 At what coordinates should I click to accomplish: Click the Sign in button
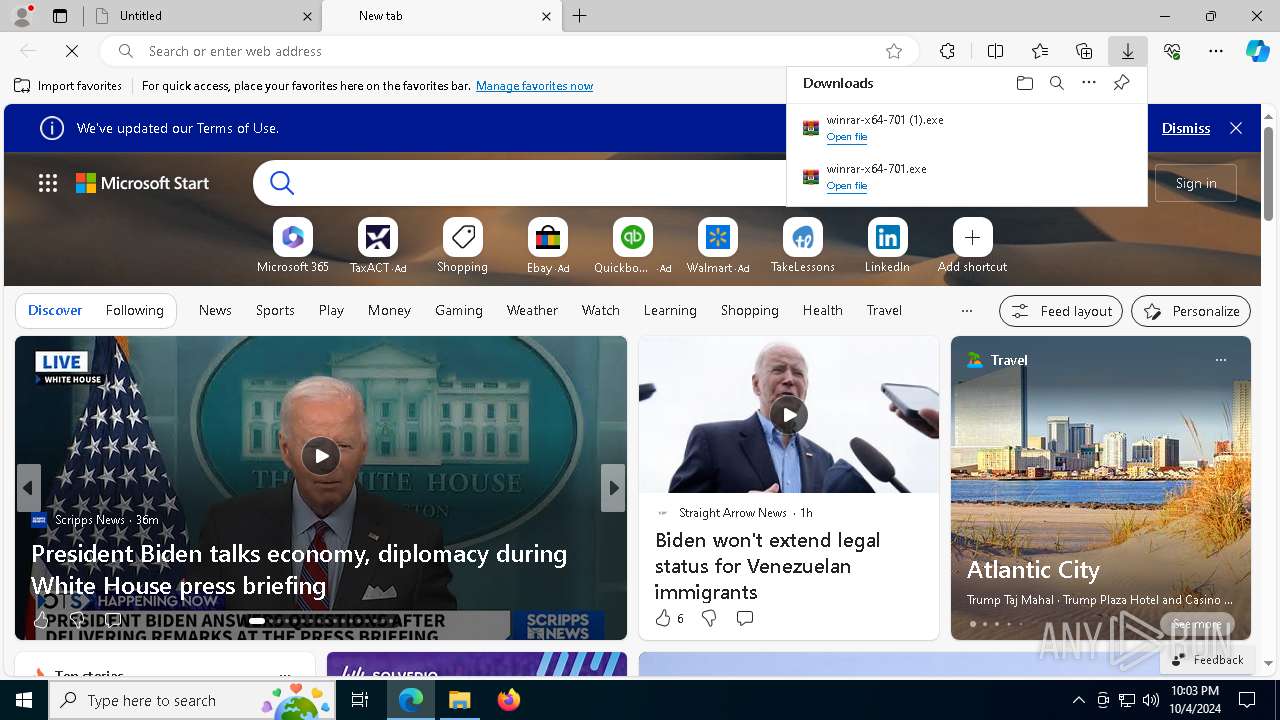pyautogui.click(x=1196, y=183)
